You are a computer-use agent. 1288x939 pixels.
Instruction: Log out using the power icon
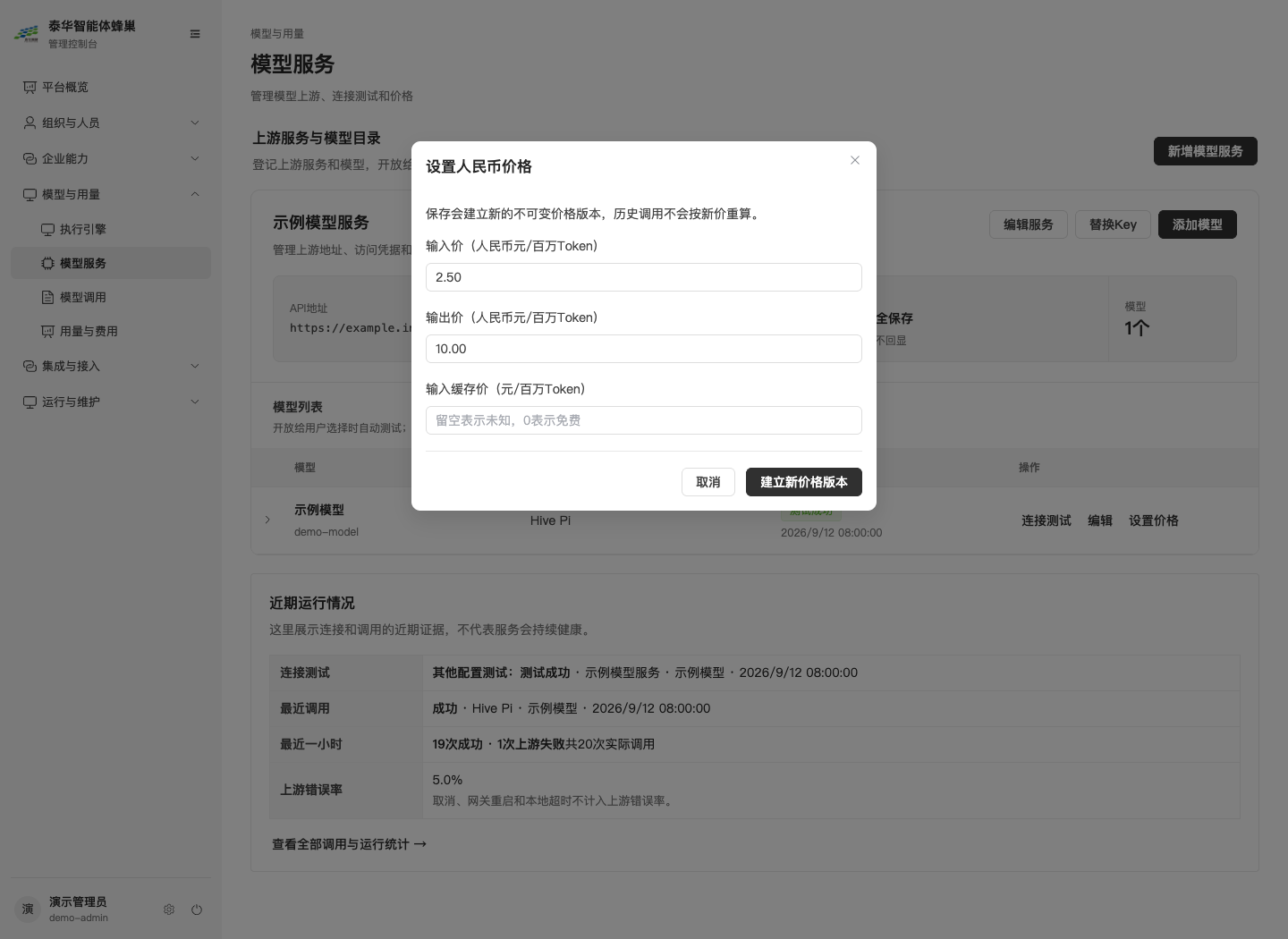pyautogui.click(x=197, y=909)
